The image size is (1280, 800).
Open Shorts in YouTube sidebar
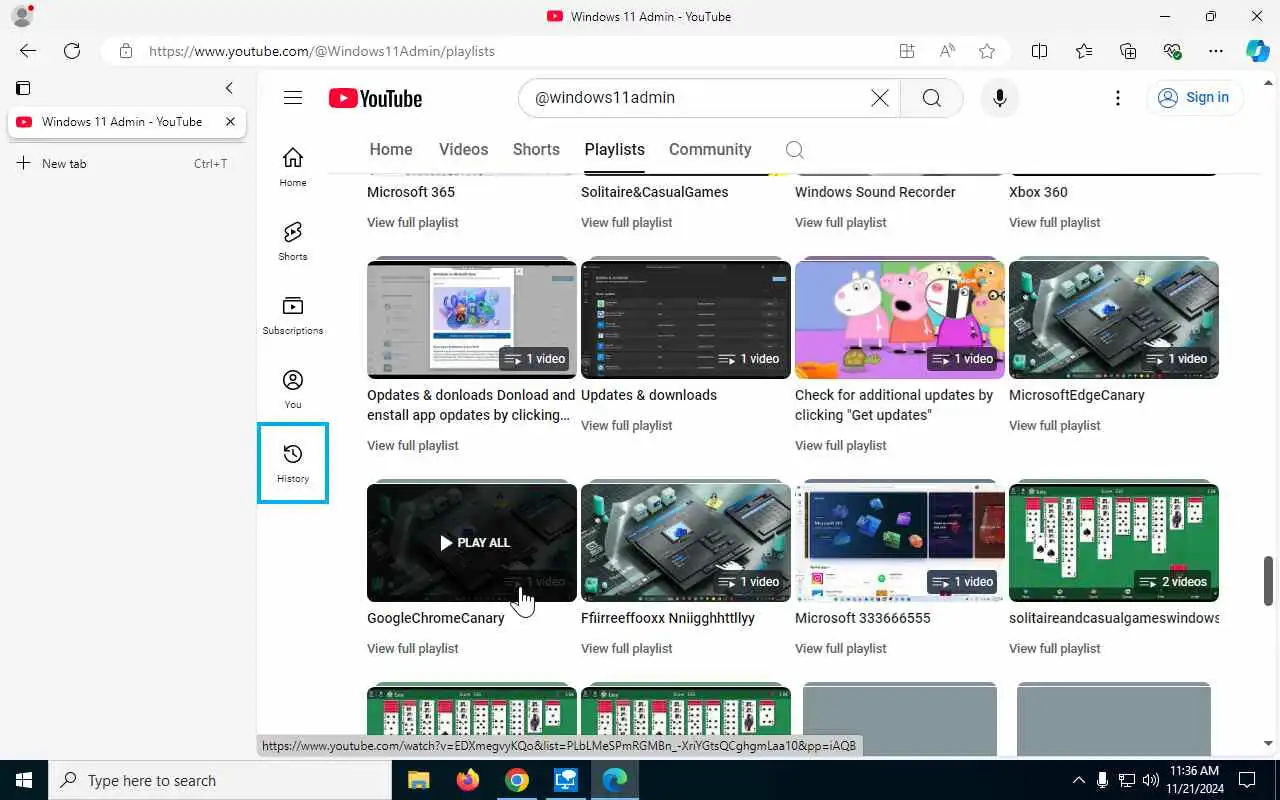[293, 241]
